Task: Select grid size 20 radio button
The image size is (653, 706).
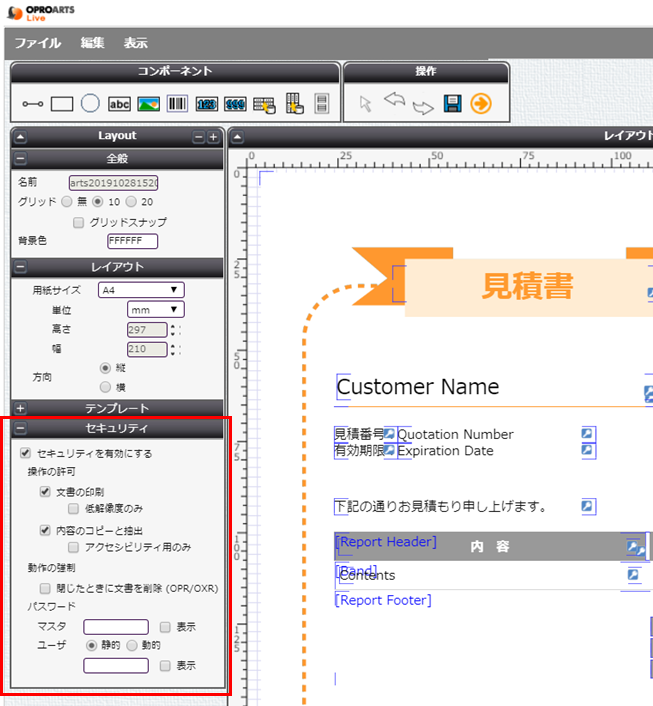Action: tap(132, 202)
